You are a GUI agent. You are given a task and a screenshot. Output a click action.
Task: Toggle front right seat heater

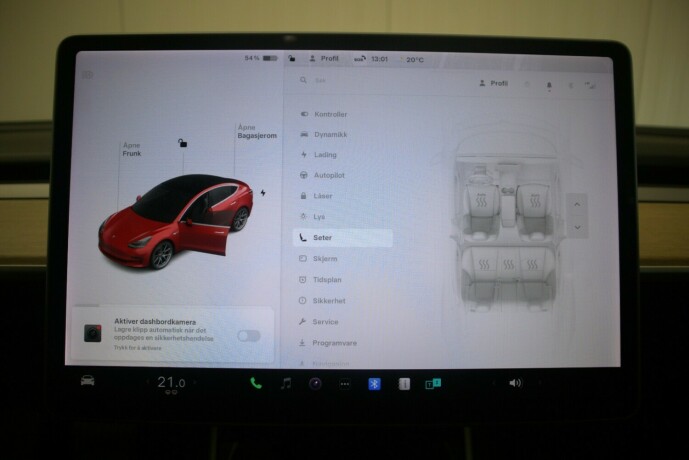(x=535, y=200)
